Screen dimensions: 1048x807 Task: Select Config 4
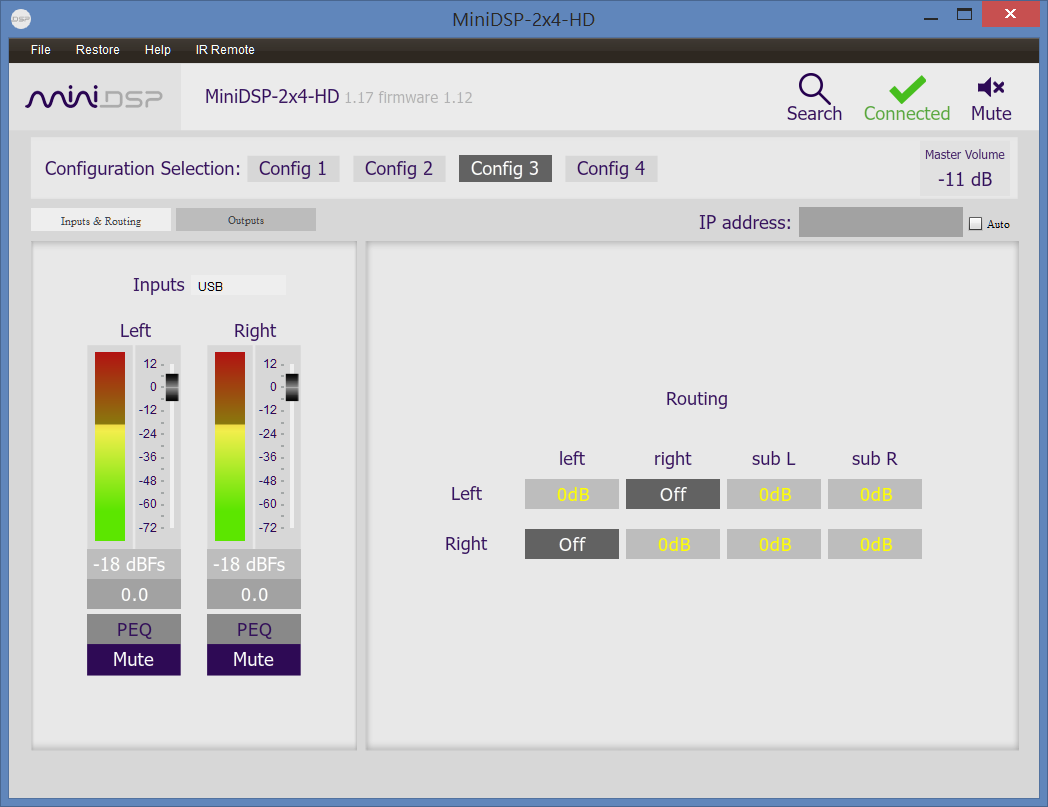(611, 168)
